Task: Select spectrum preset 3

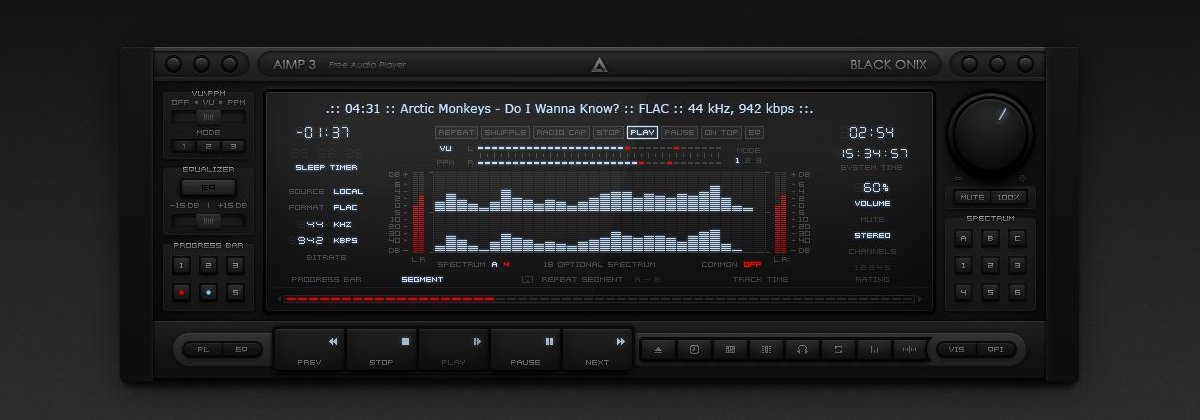Action: coord(1017,265)
